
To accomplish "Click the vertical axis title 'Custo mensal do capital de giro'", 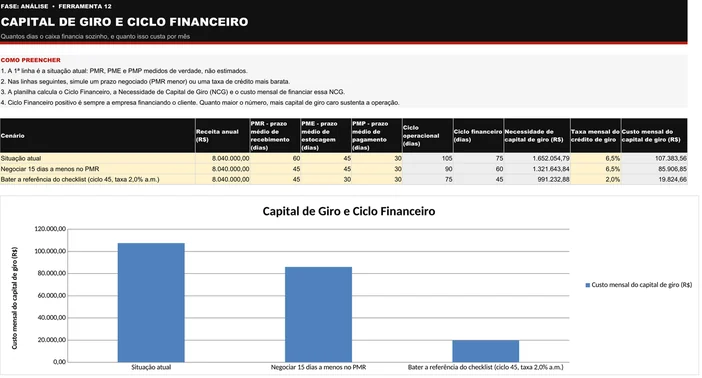I will pyautogui.click(x=15, y=298).
